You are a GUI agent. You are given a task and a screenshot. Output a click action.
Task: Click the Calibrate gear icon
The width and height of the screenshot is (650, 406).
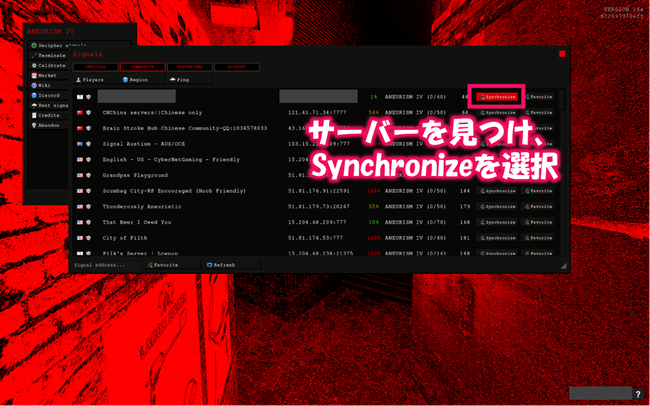34,66
